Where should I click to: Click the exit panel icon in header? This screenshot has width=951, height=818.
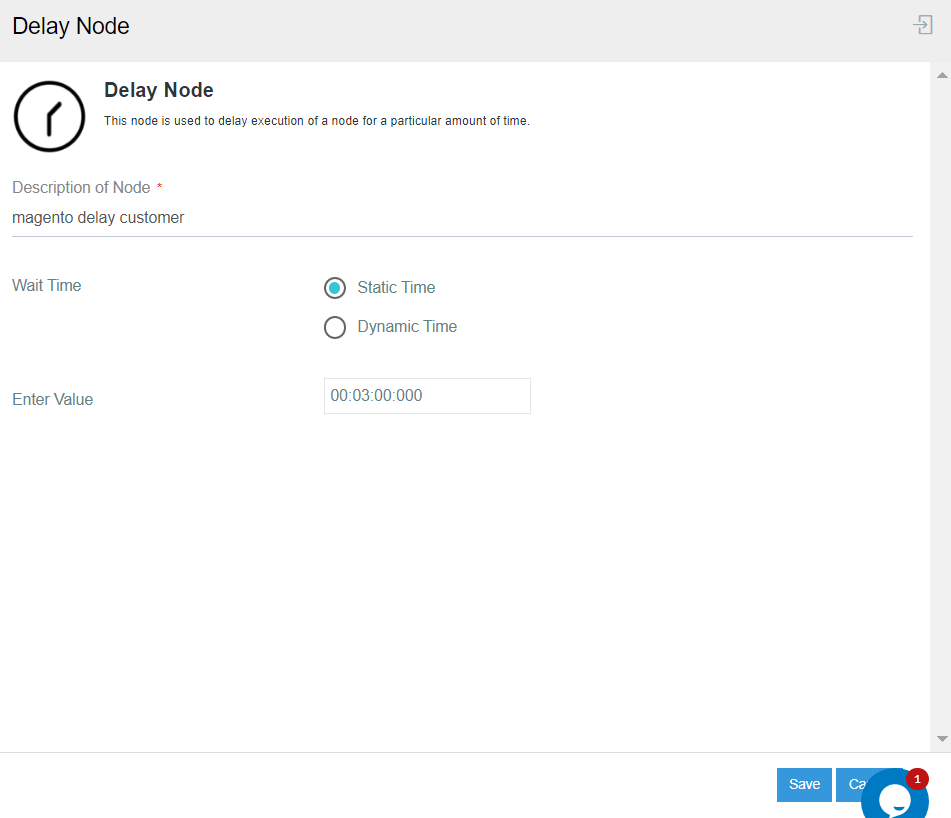(x=923, y=26)
